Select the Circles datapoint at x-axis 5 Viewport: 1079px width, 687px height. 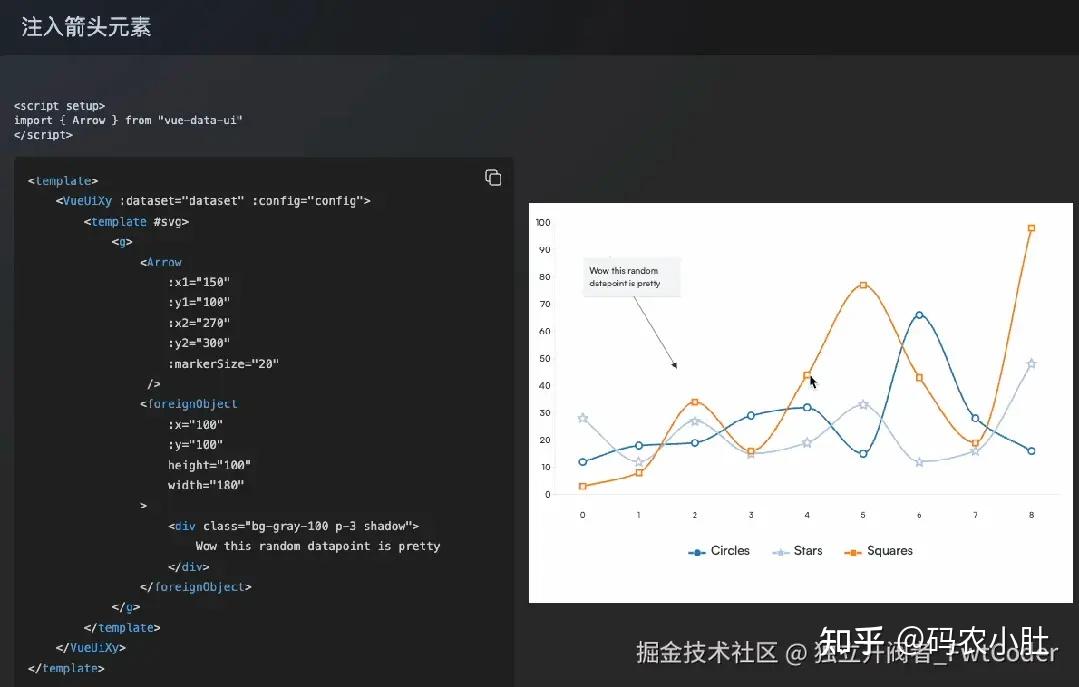click(x=863, y=454)
